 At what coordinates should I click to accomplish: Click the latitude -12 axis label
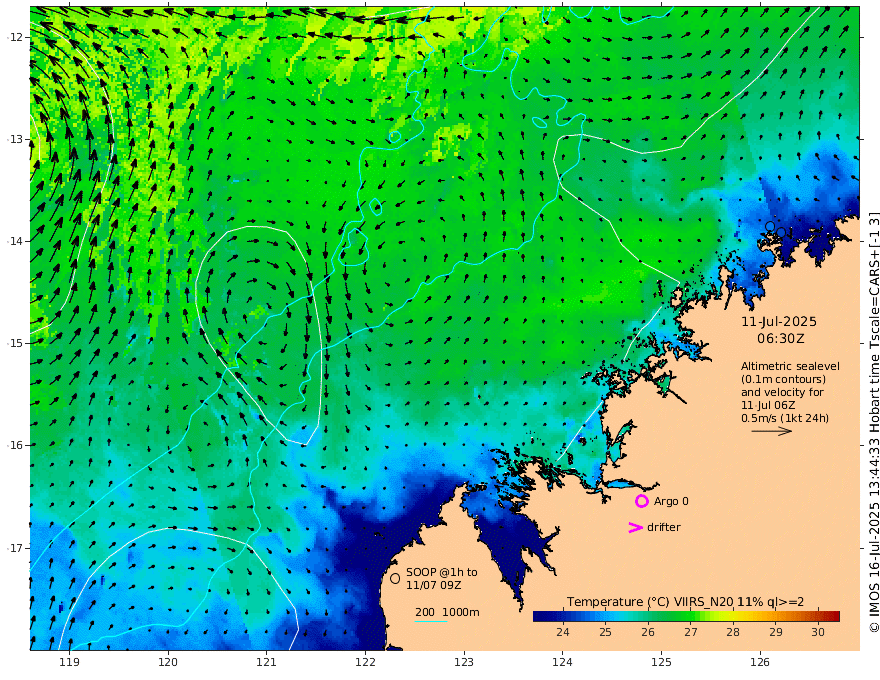click(x=15, y=37)
